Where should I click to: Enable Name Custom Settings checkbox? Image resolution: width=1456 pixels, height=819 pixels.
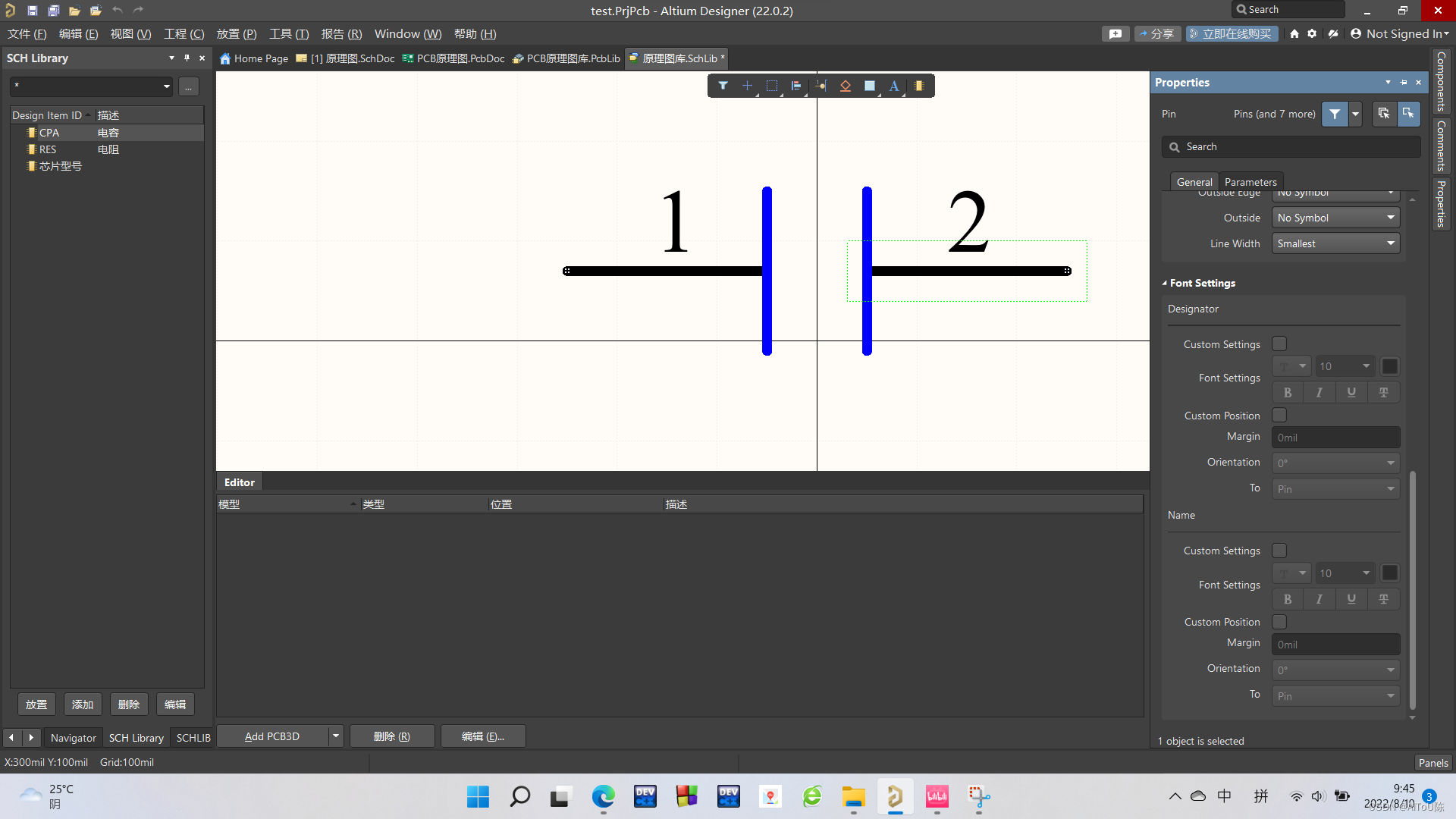tap(1279, 551)
